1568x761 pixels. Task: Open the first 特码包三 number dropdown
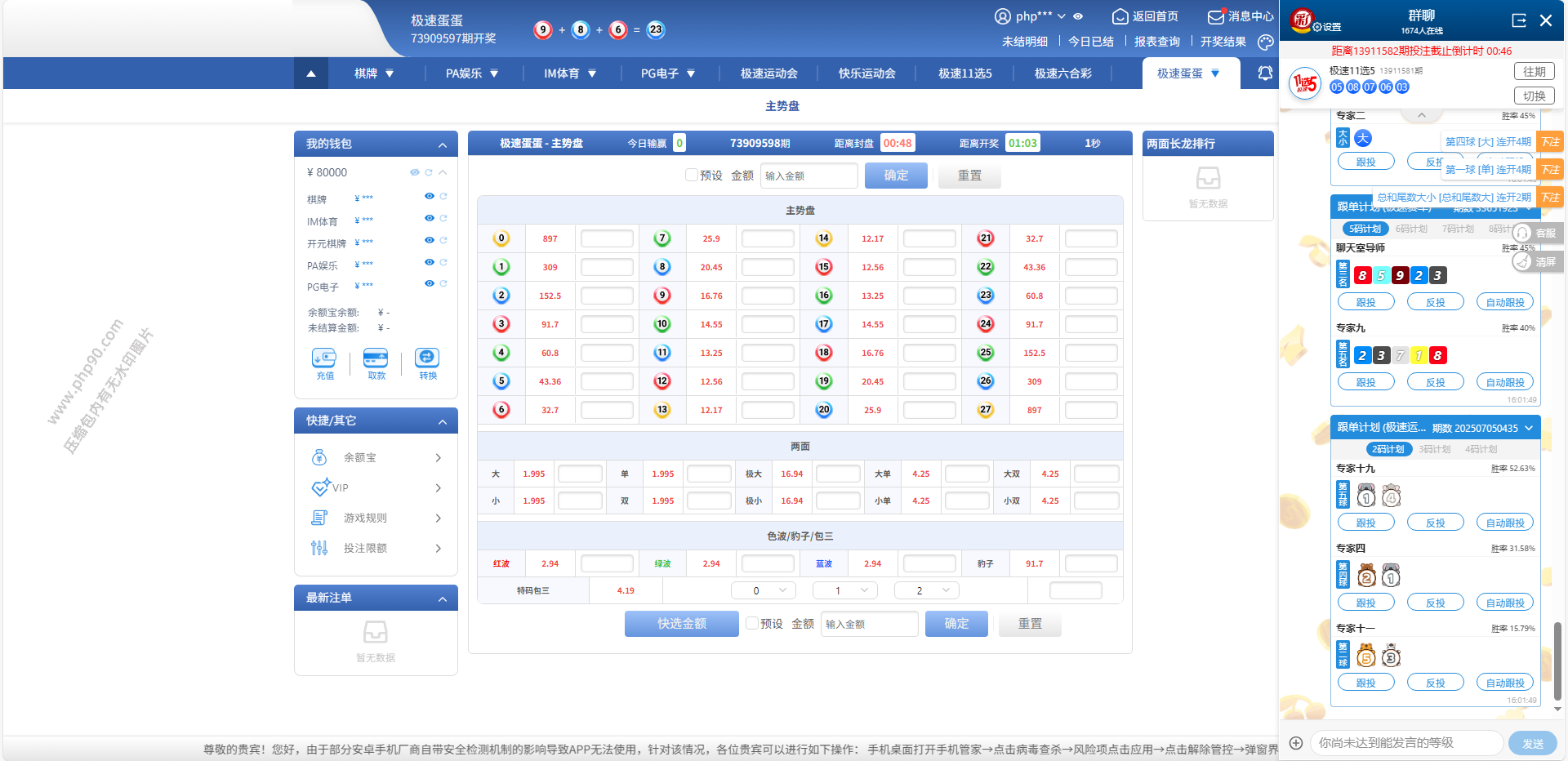click(x=763, y=590)
